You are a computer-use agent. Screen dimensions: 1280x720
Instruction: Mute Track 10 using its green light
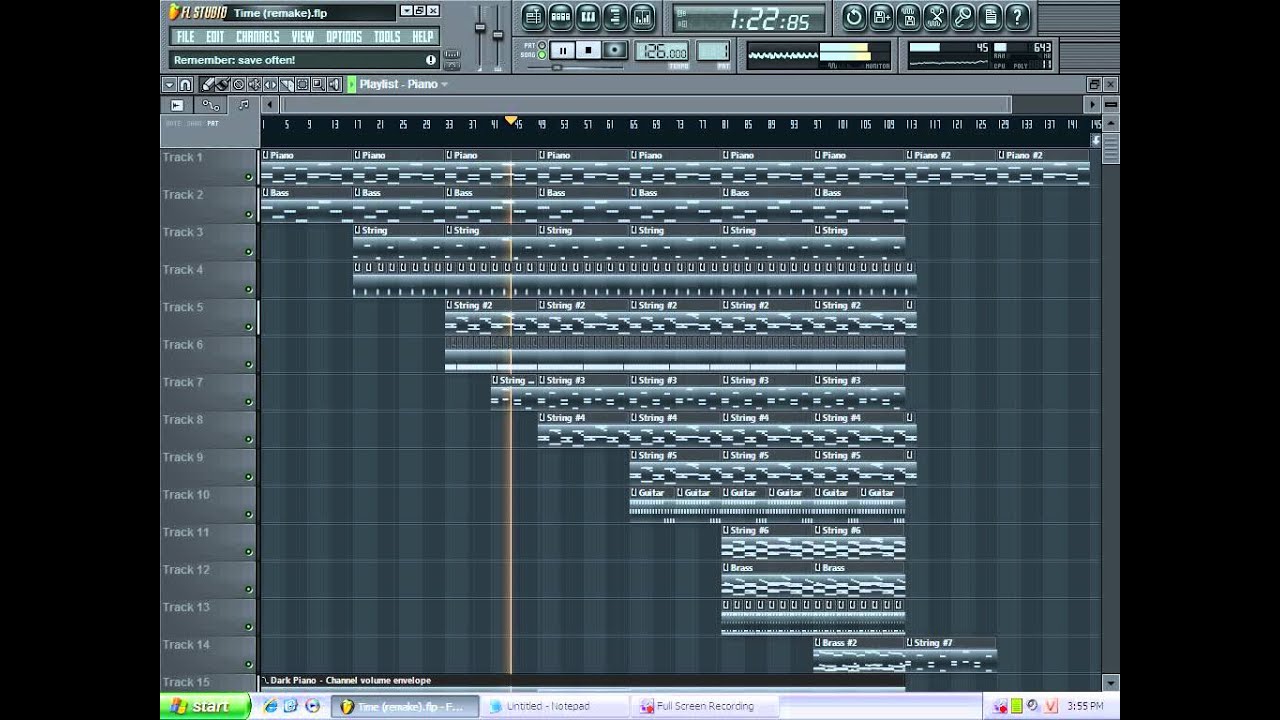pyautogui.click(x=248, y=514)
